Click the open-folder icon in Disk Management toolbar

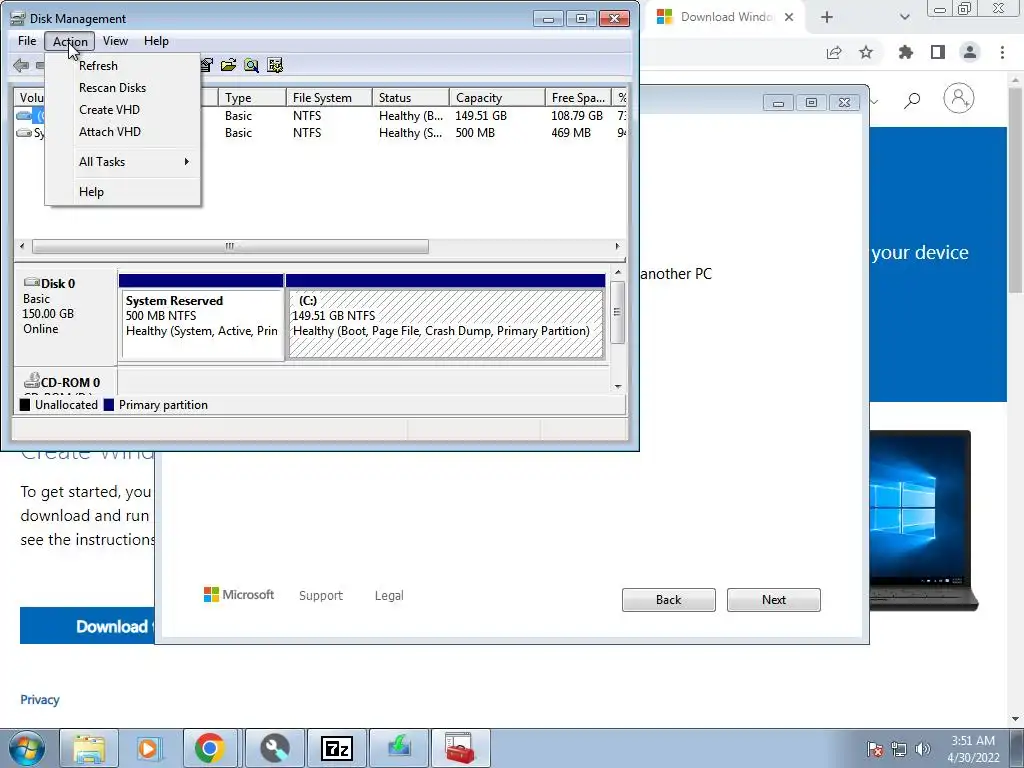[228, 65]
